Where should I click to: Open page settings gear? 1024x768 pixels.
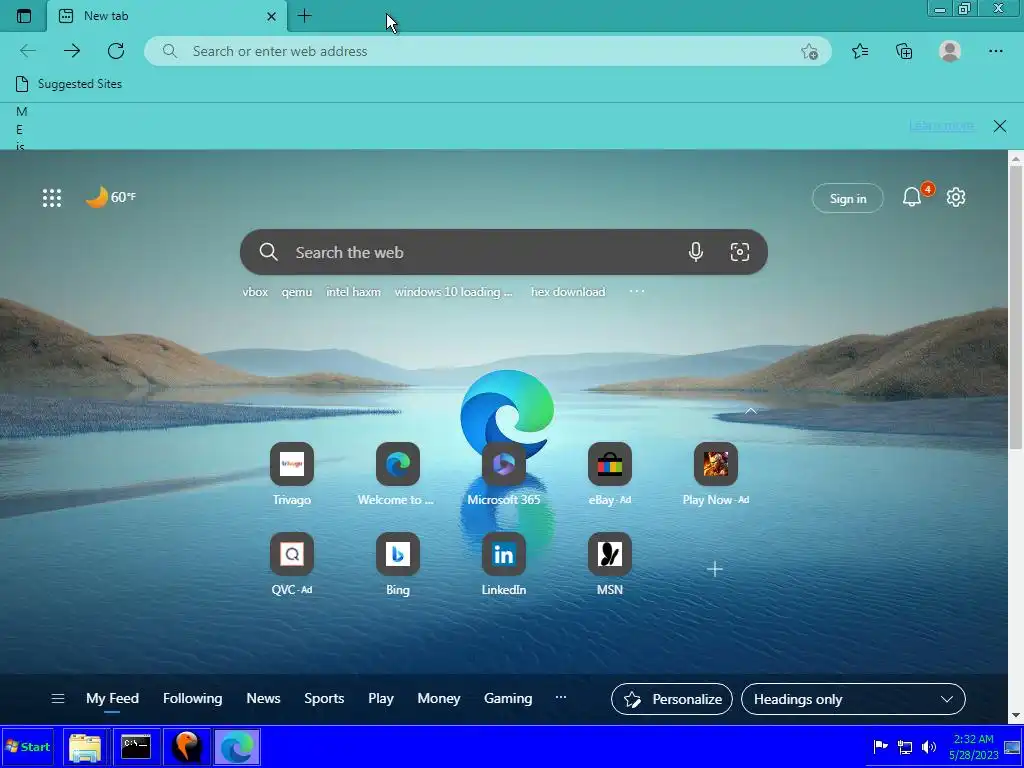tap(956, 197)
